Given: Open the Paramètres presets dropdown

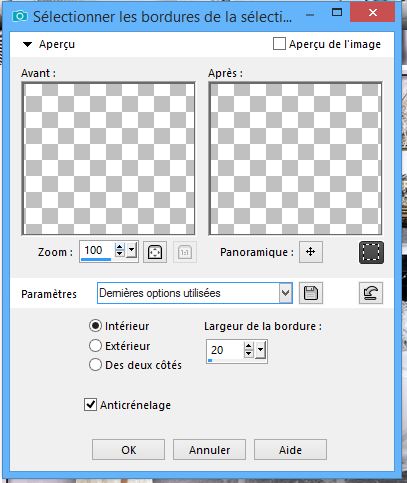Looking at the screenshot, I should click(285, 293).
